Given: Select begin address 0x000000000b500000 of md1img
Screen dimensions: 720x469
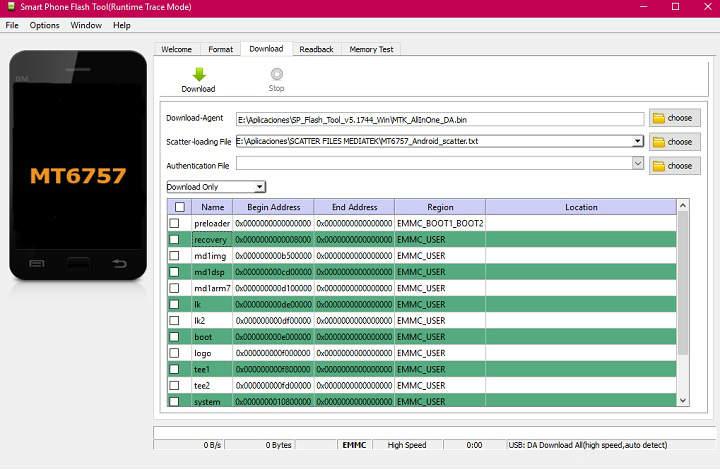Looking at the screenshot, I should coord(274,255).
